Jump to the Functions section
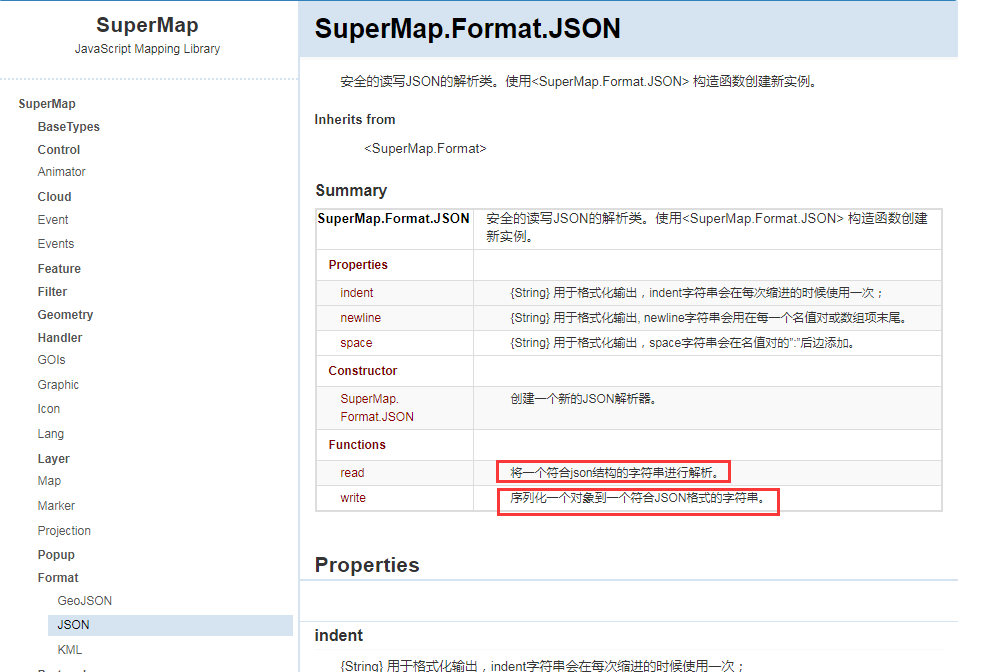Image resolution: width=983 pixels, height=672 pixels. pos(357,445)
